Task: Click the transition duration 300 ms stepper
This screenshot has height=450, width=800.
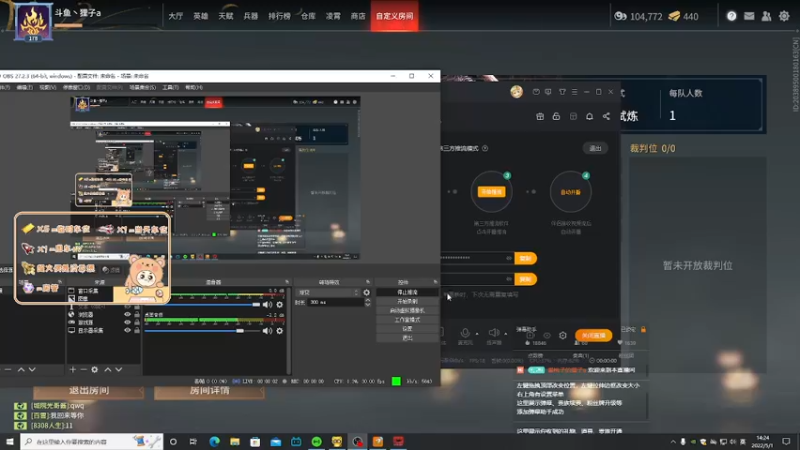Action: [x=367, y=302]
